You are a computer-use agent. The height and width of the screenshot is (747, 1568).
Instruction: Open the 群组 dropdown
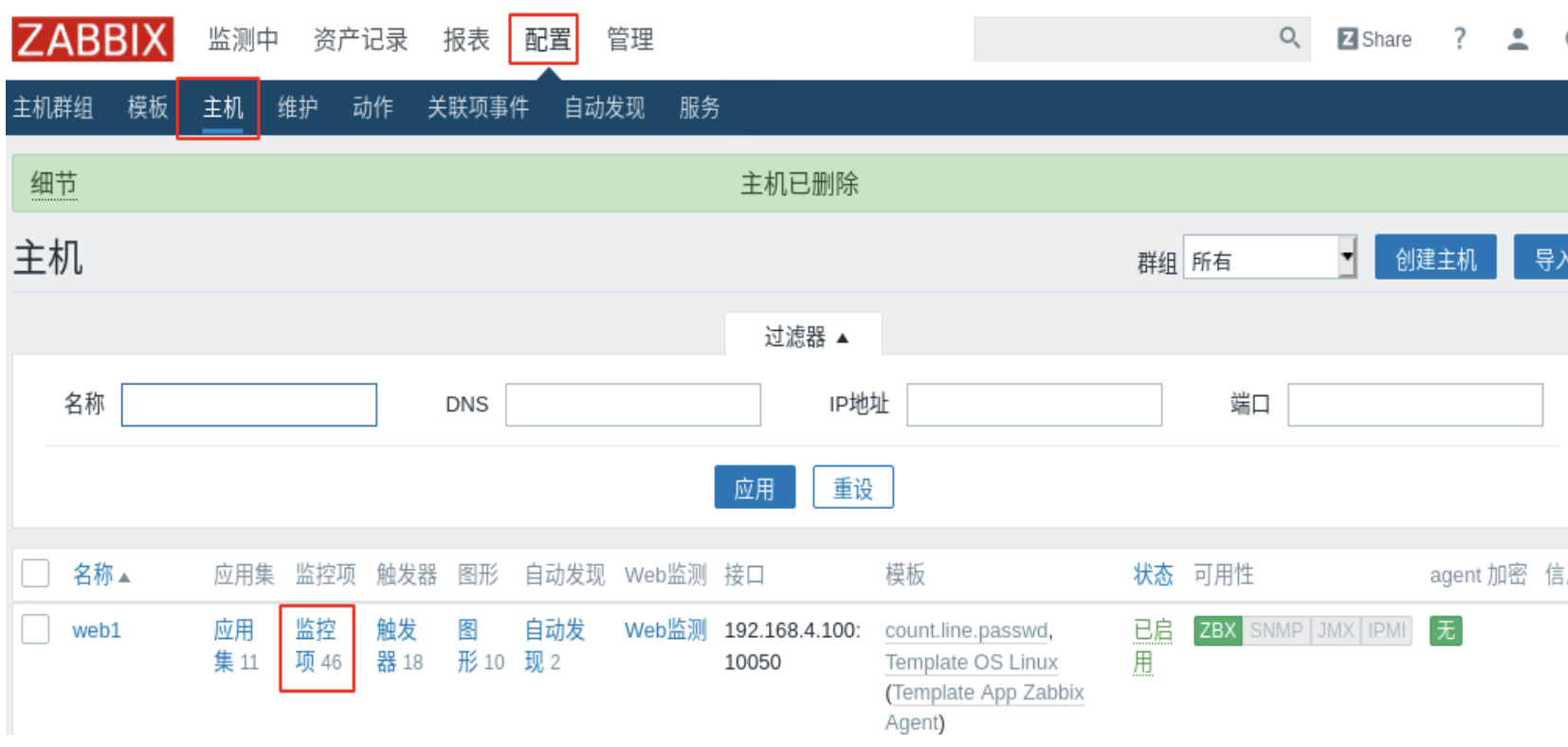point(1270,258)
